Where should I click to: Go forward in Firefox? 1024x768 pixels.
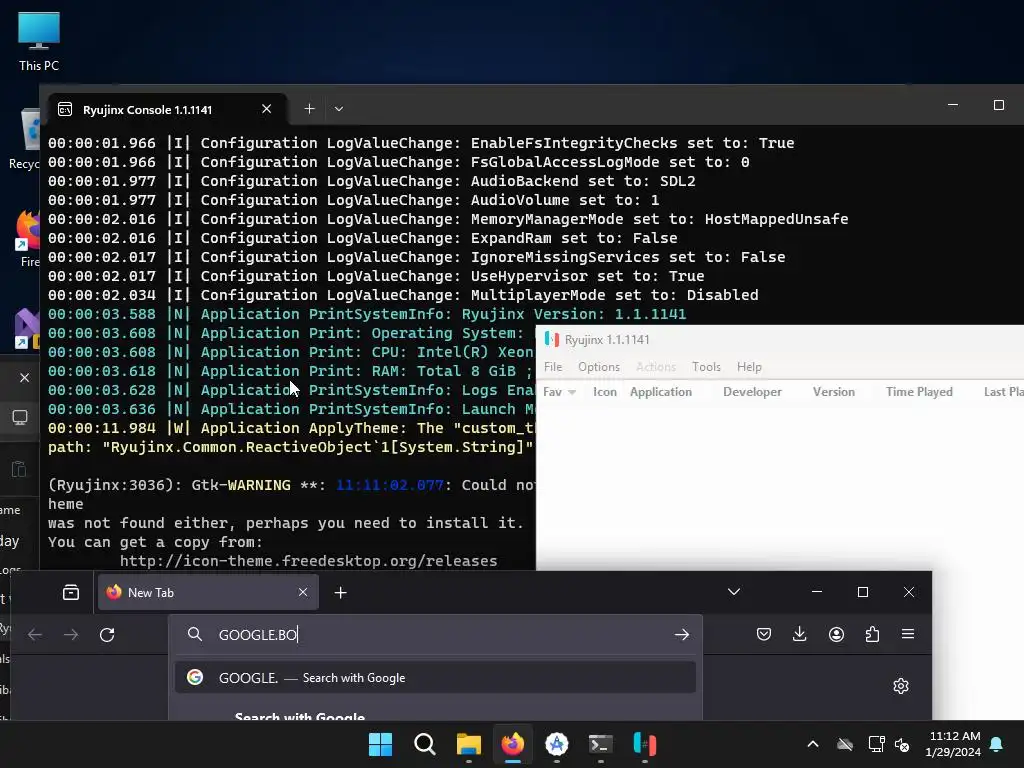pos(71,634)
